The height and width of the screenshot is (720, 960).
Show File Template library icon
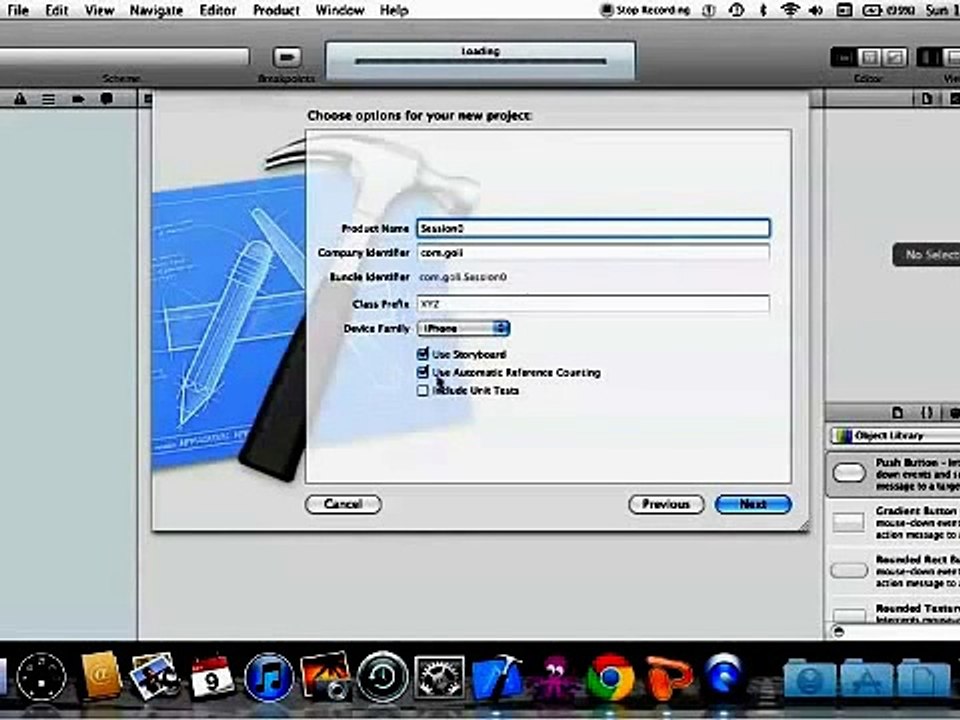tap(898, 413)
